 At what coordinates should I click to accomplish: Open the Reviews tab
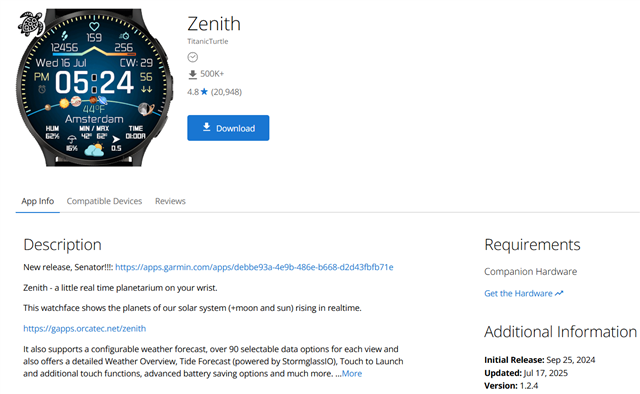(170, 201)
